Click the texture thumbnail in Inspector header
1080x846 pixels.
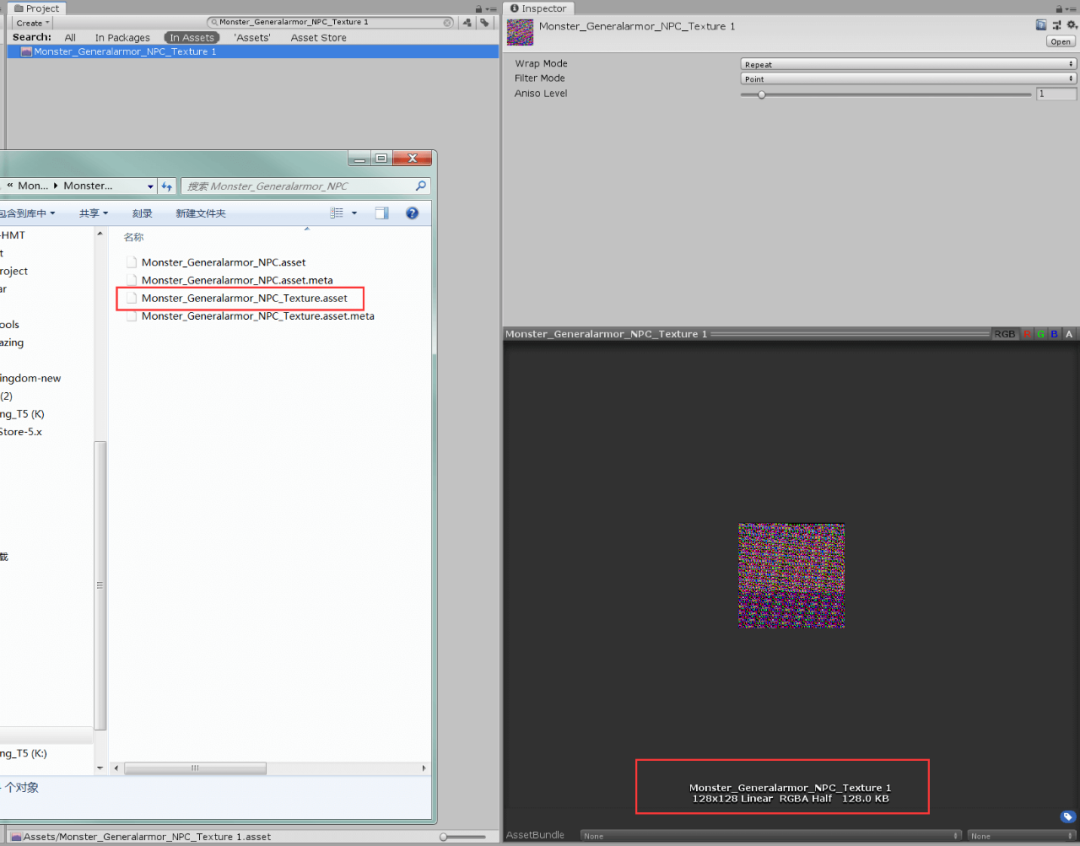point(520,32)
